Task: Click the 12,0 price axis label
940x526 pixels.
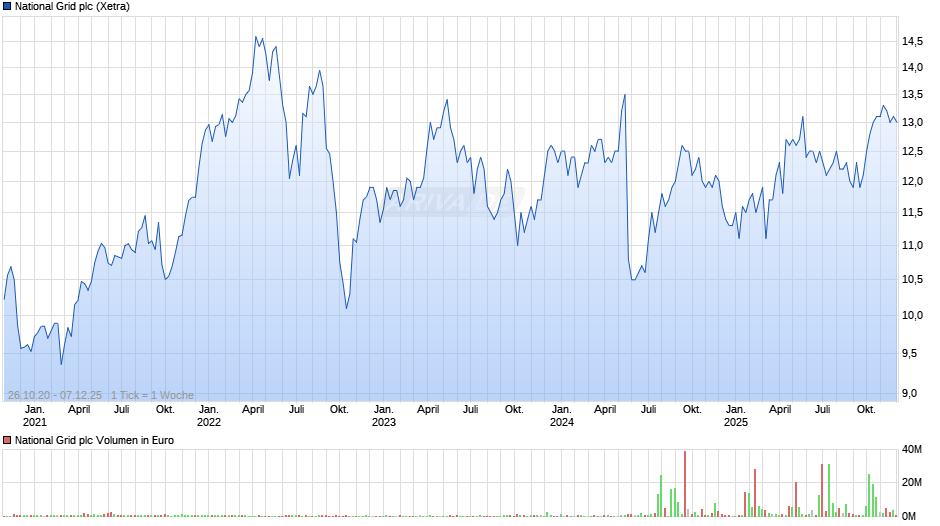Action: pyautogui.click(x=912, y=182)
